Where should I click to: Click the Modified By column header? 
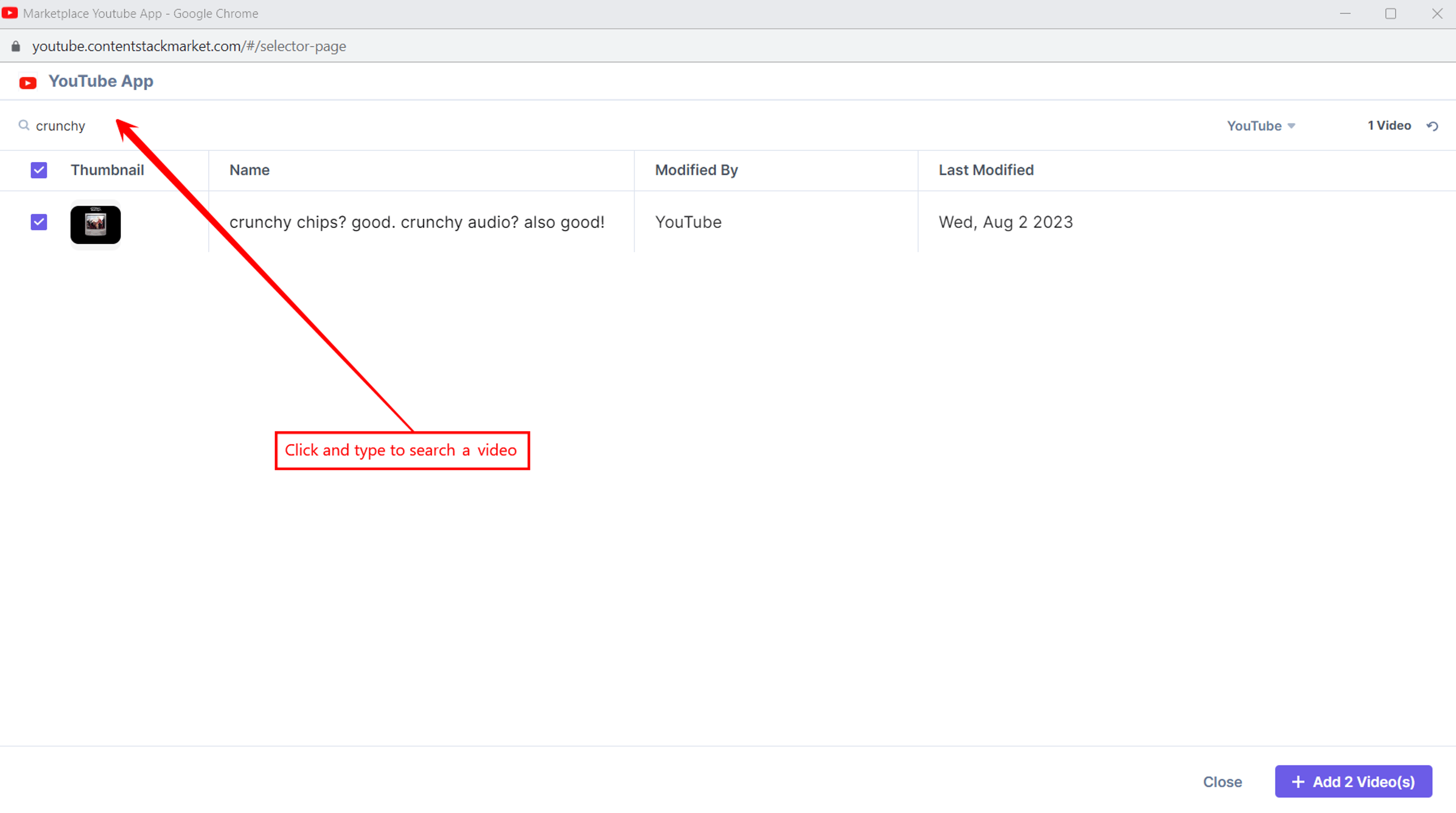coord(697,170)
